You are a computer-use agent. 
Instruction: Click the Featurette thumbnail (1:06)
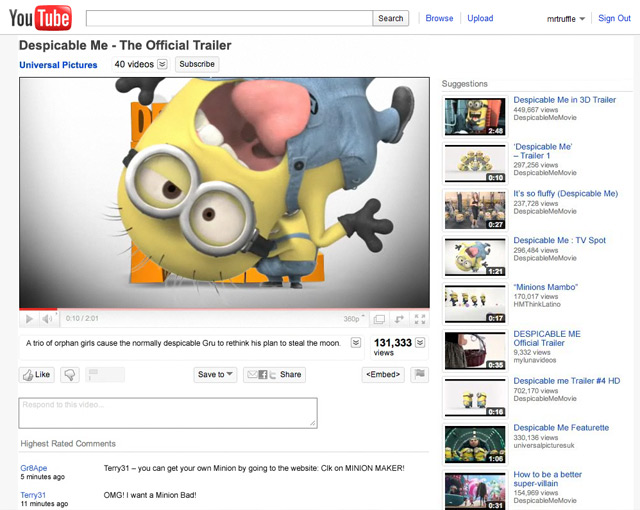[475, 444]
